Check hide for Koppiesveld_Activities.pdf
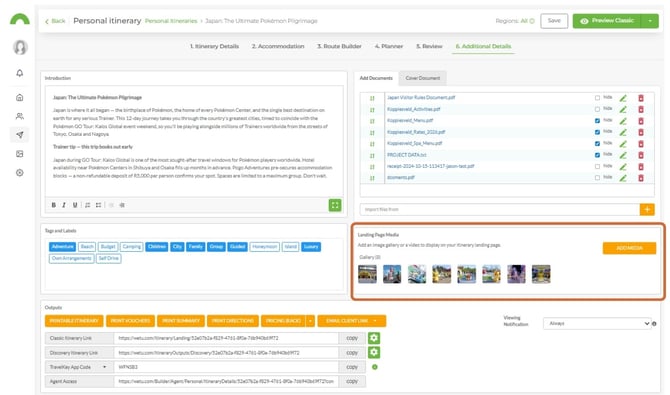This screenshot has height=395, width=670. point(597,109)
